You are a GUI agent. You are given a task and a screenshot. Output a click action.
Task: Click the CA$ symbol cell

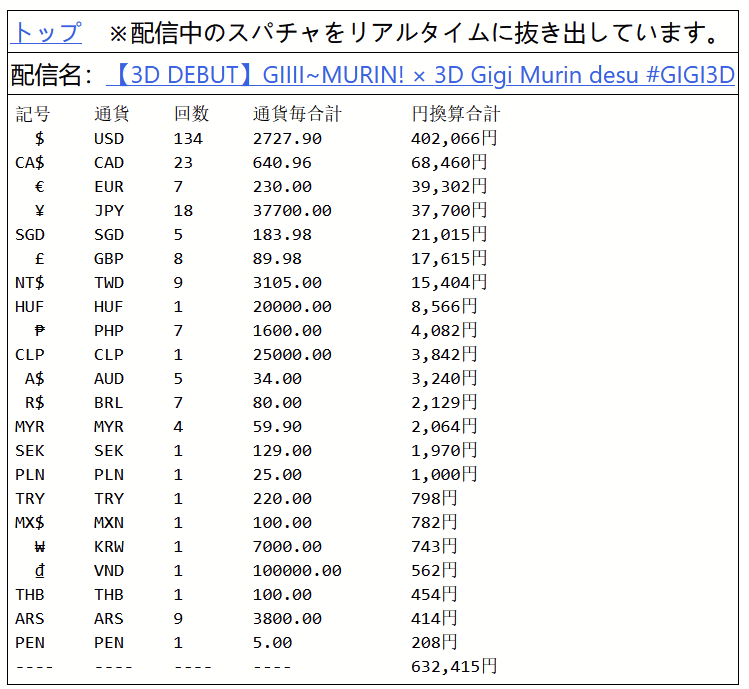30,163
